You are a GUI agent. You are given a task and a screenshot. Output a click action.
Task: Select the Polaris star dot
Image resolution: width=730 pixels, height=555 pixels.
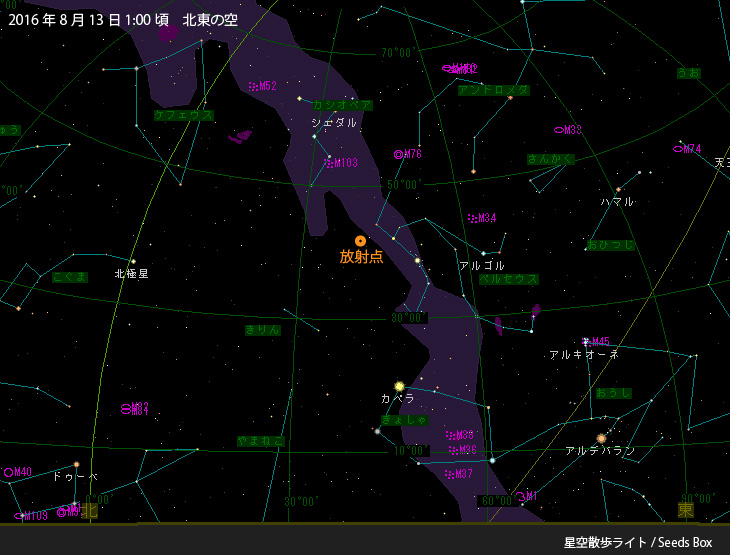point(133,261)
